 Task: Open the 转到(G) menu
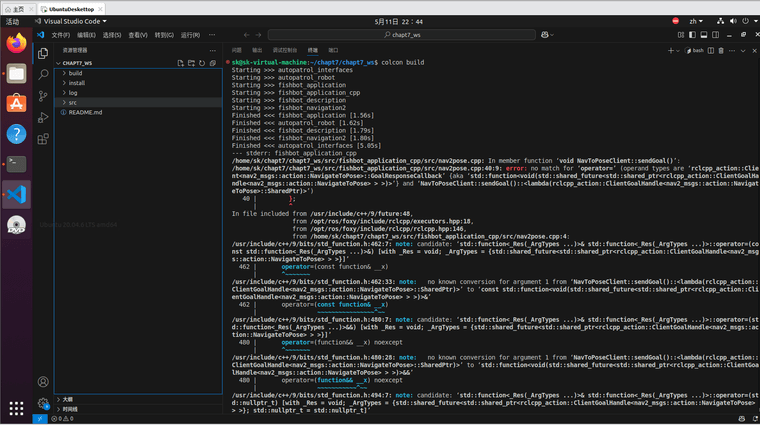pos(164,35)
